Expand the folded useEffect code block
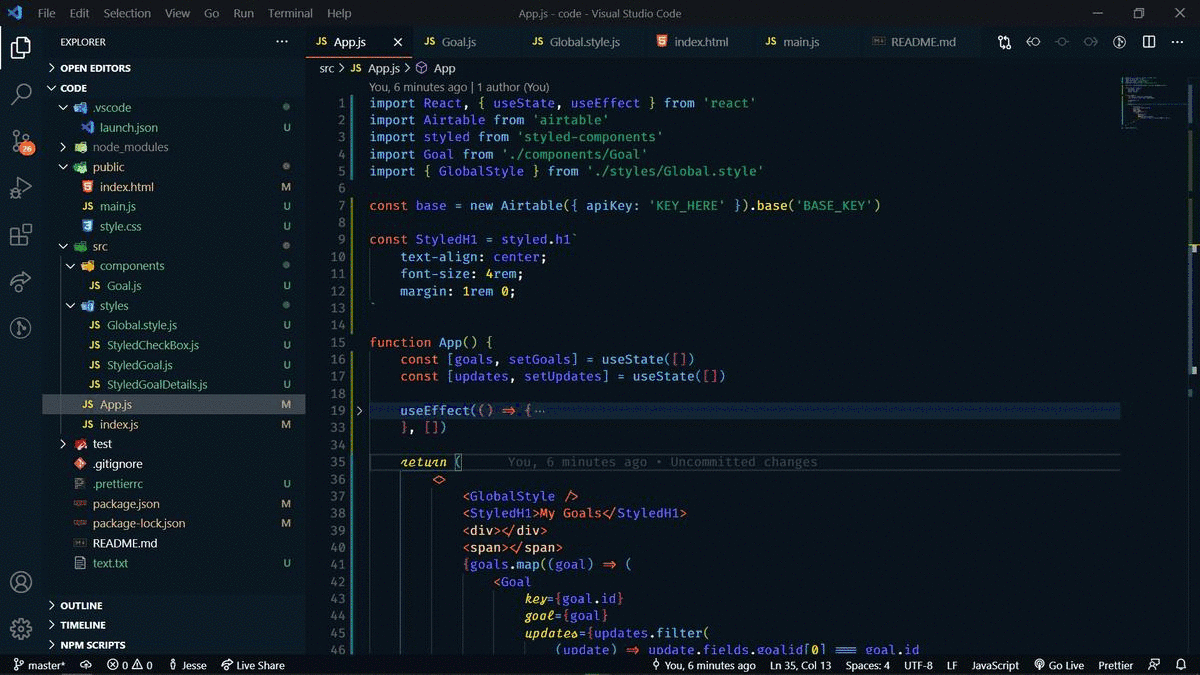The width and height of the screenshot is (1200, 675). 358,410
